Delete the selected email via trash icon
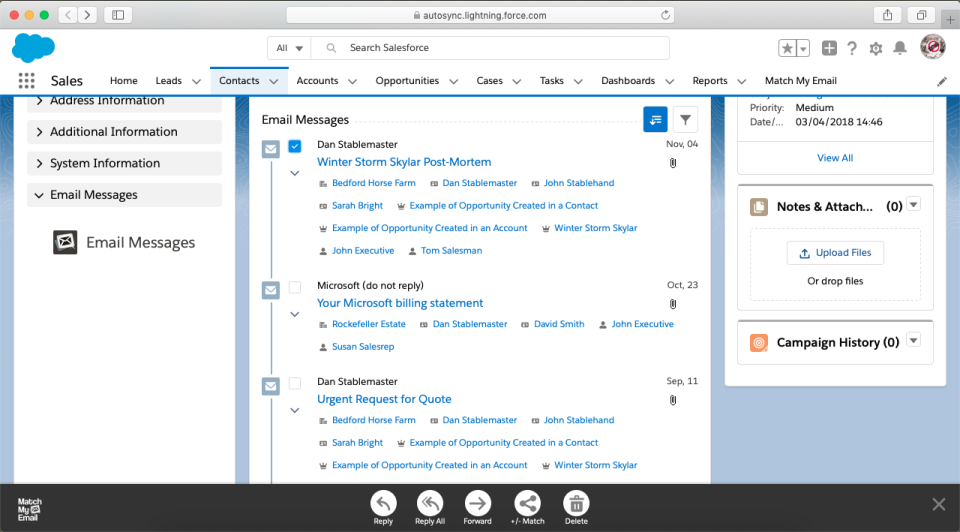Image resolution: width=960 pixels, height=532 pixels. tap(576, 503)
